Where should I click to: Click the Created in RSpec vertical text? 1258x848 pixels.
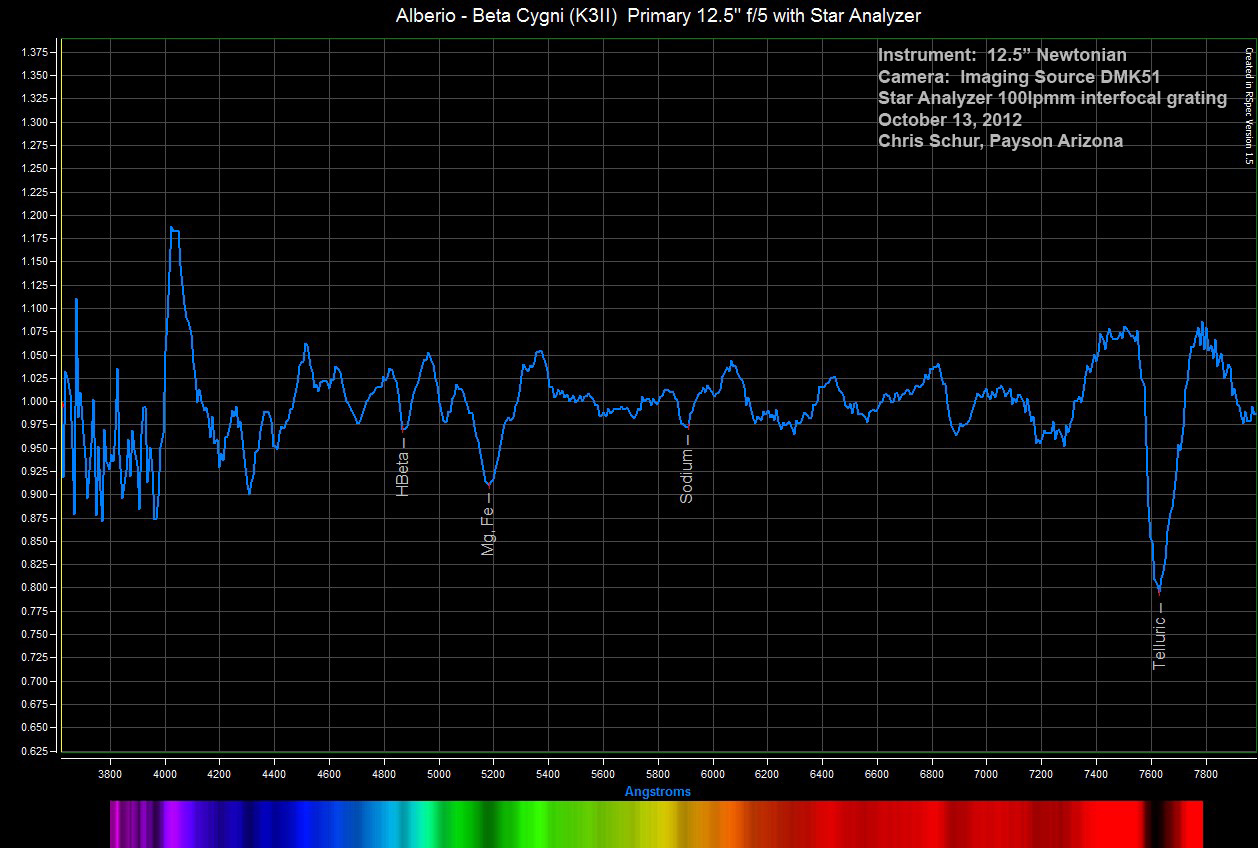[x=1248, y=106]
